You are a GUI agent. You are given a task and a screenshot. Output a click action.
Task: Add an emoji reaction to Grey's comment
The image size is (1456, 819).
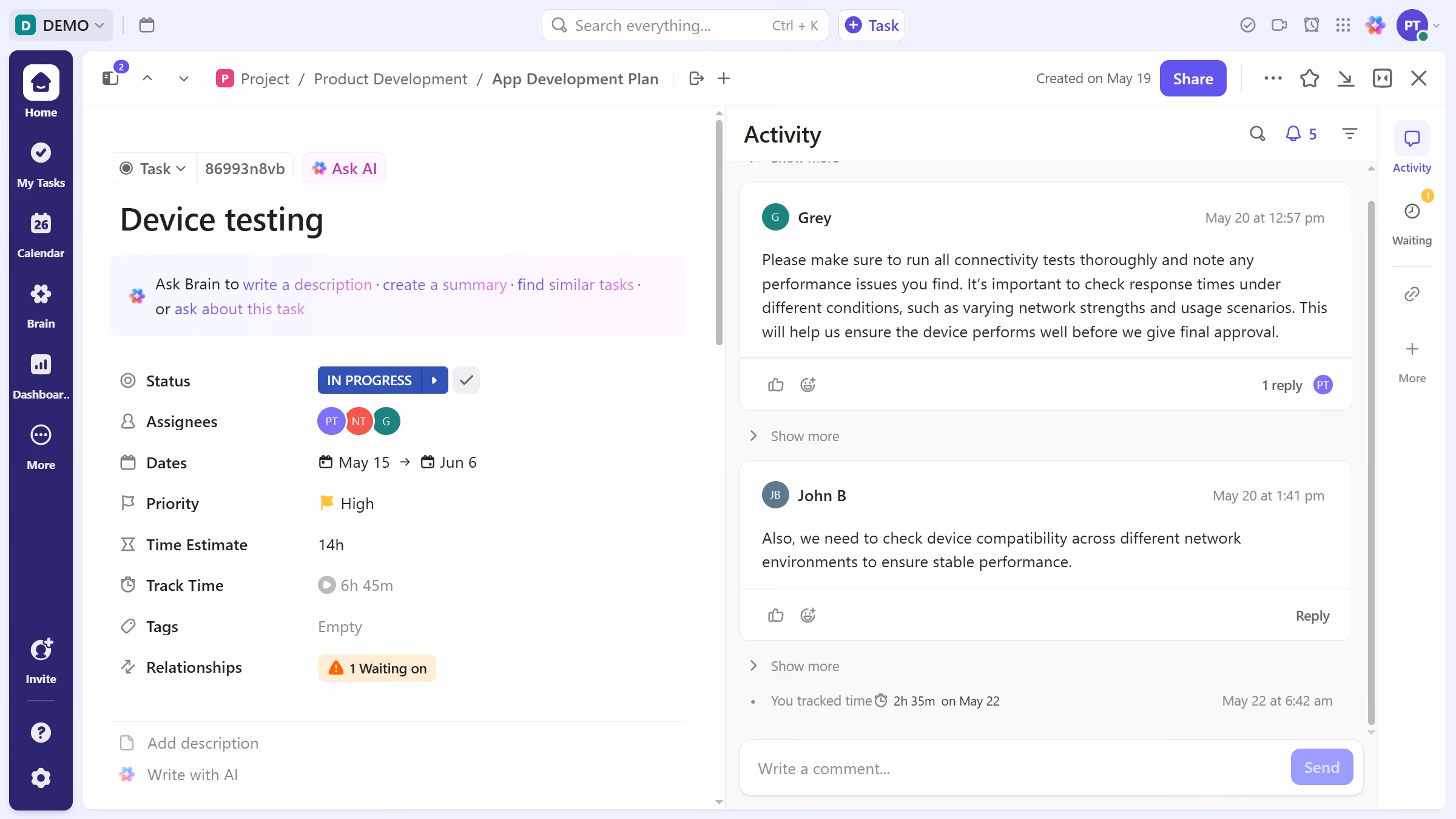pyautogui.click(x=808, y=385)
